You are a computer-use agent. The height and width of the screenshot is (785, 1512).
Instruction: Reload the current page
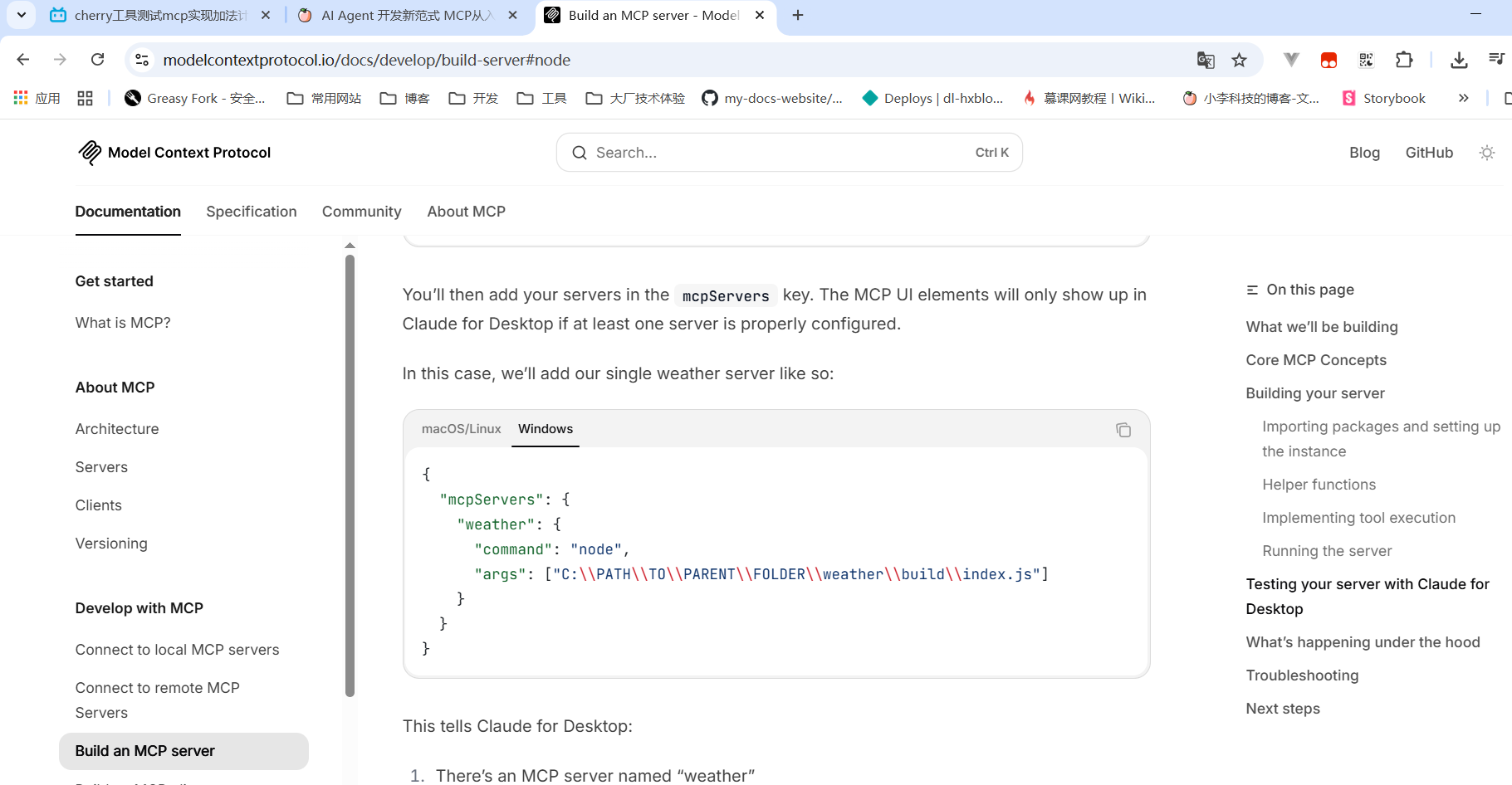click(x=98, y=60)
